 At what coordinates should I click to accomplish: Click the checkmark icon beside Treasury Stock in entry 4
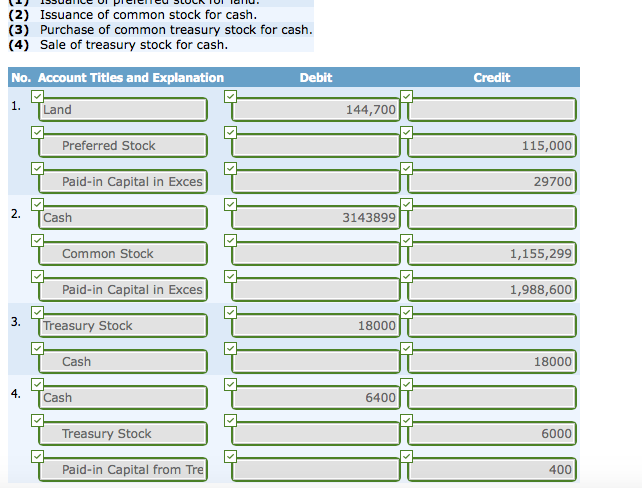click(37, 420)
